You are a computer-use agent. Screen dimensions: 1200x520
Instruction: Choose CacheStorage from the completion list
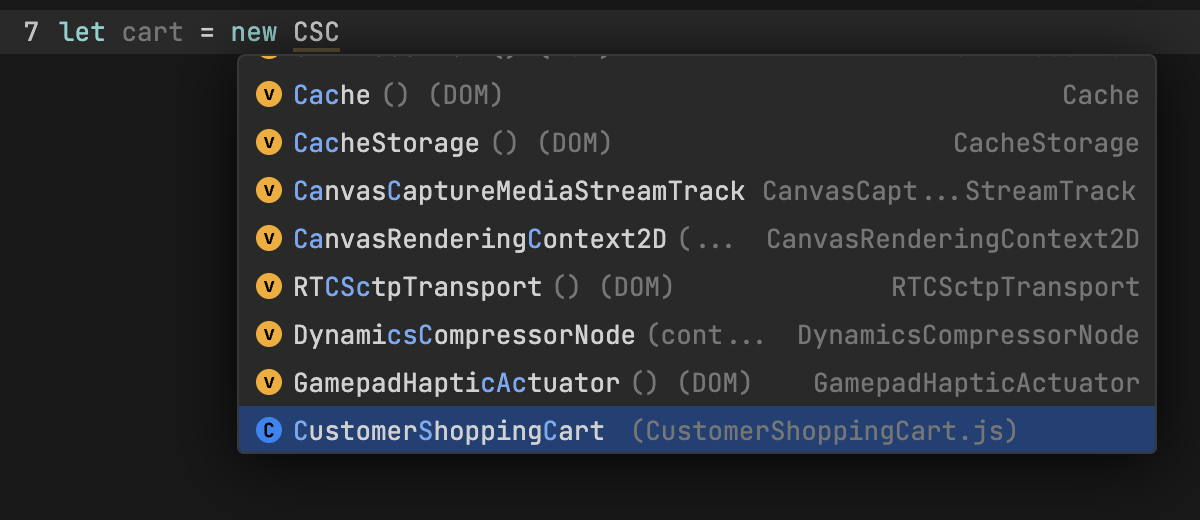click(x=386, y=143)
